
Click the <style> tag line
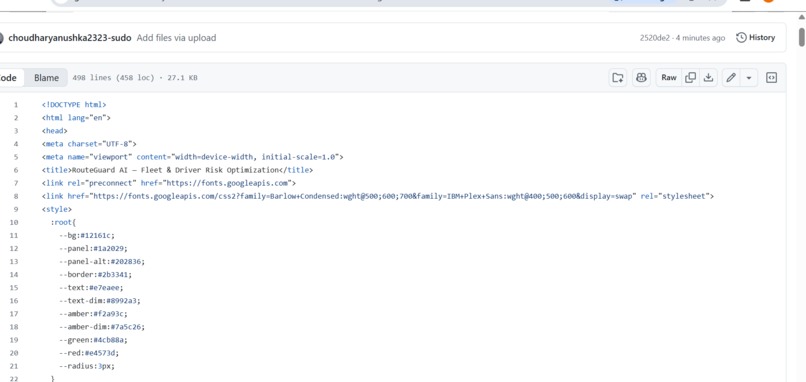click(57, 209)
